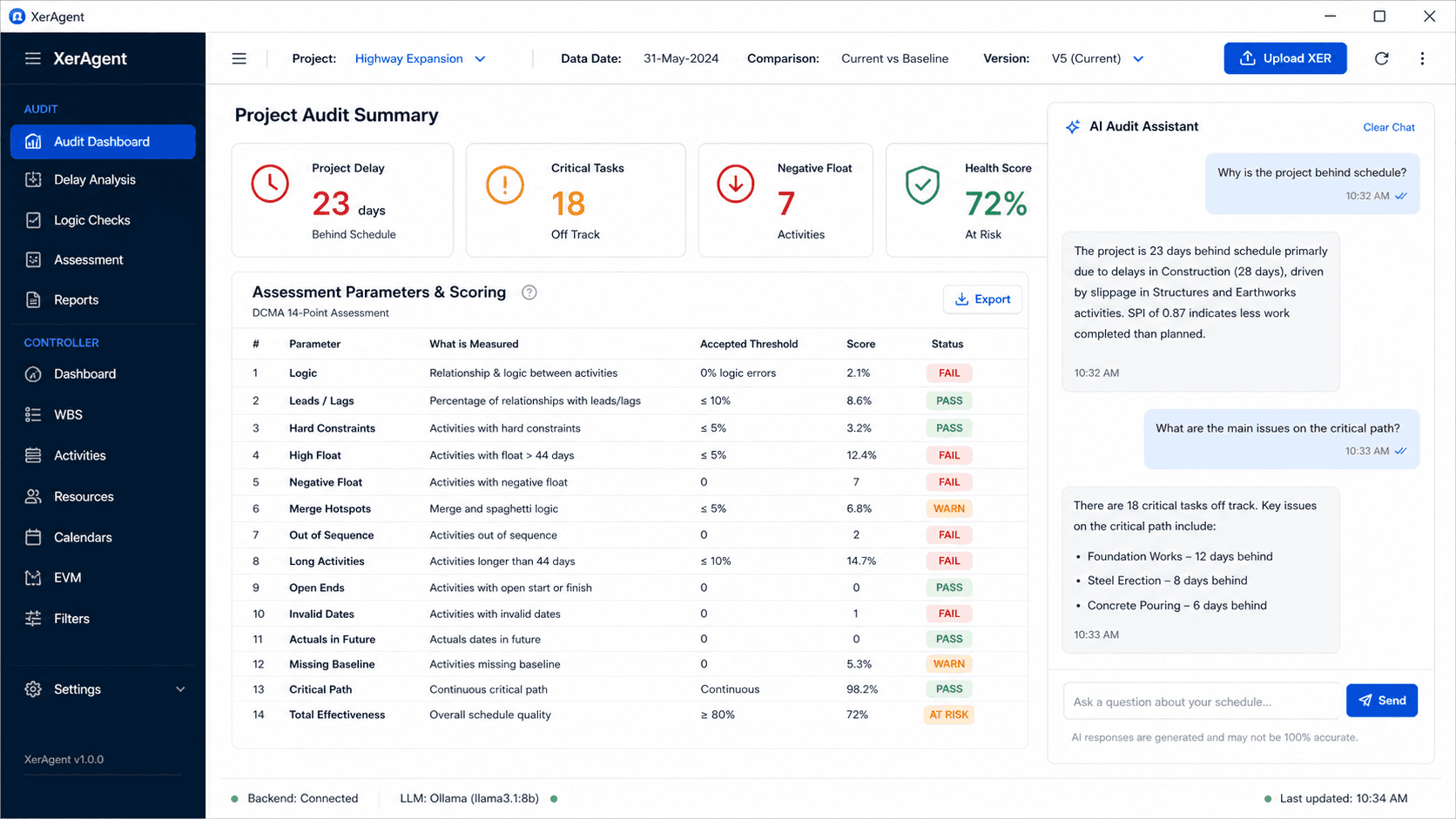Viewport: 1456px width, 819px height.
Task: Open the three-dot more options menu
Action: [1422, 58]
